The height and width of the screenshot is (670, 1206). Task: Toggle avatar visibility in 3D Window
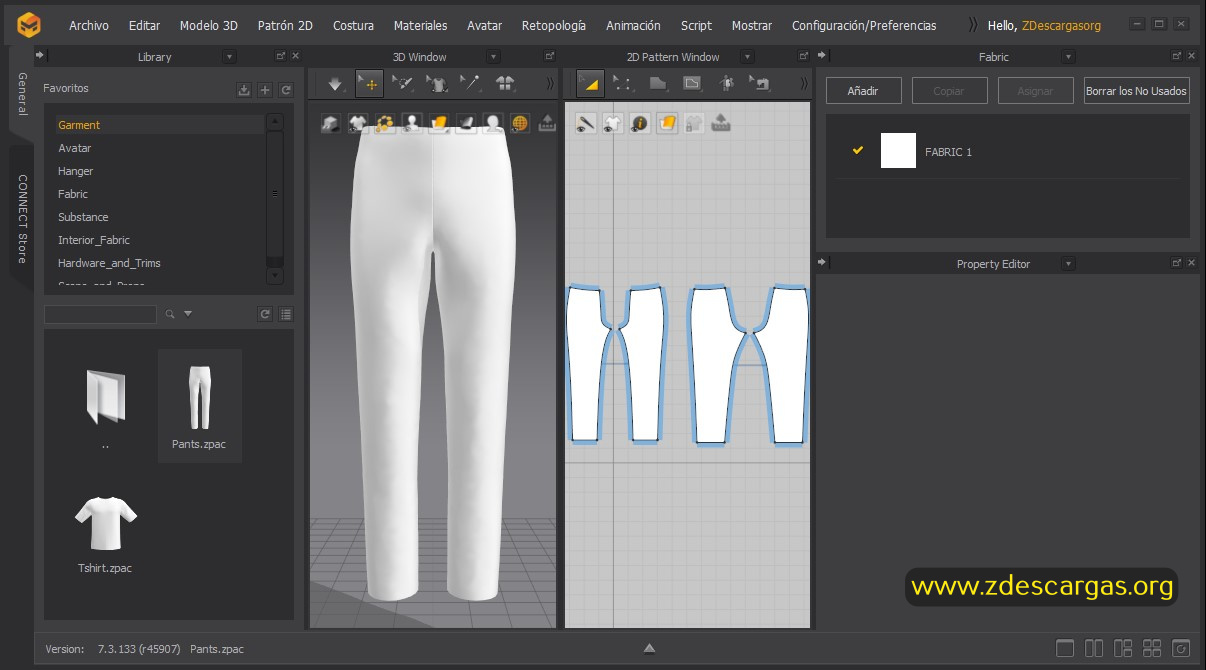(412, 124)
